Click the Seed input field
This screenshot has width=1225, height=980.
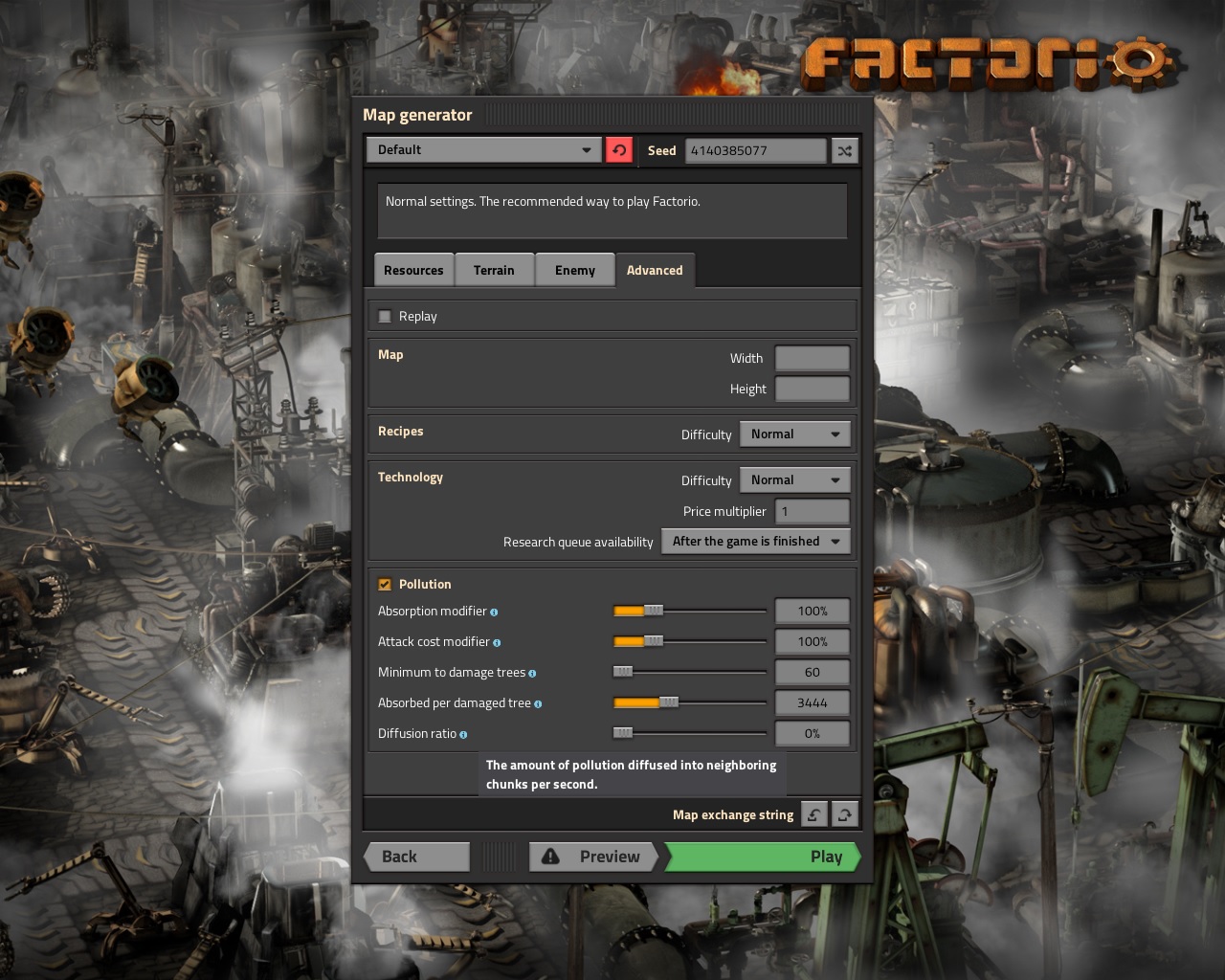pyautogui.click(x=755, y=150)
